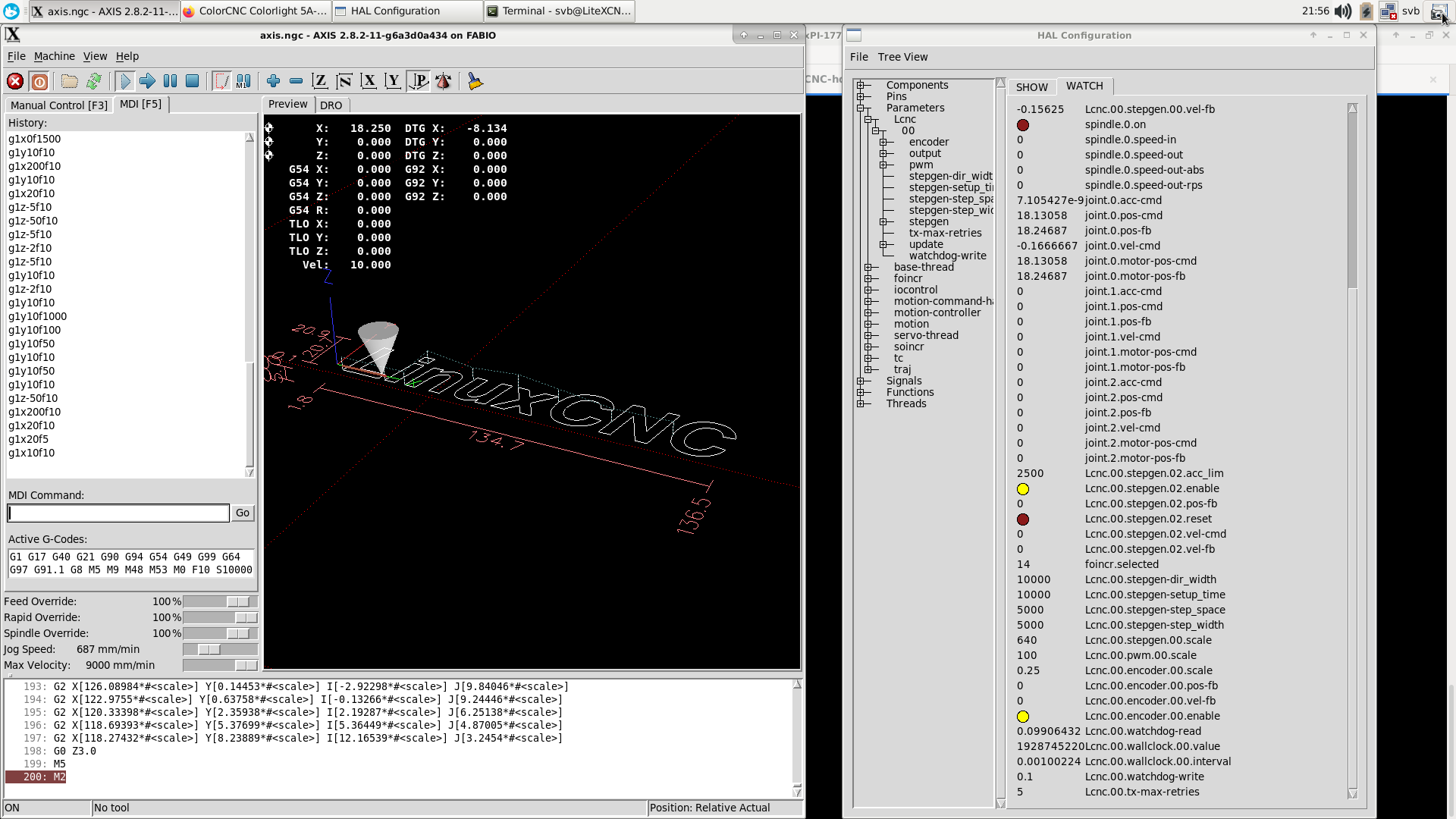Stop program execution with square icon
Image resolution: width=1456 pixels, height=819 pixels.
click(x=193, y=81)
